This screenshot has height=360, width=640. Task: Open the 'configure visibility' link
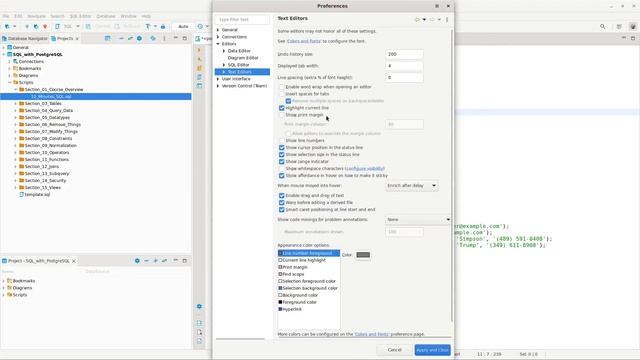point(364,169)
